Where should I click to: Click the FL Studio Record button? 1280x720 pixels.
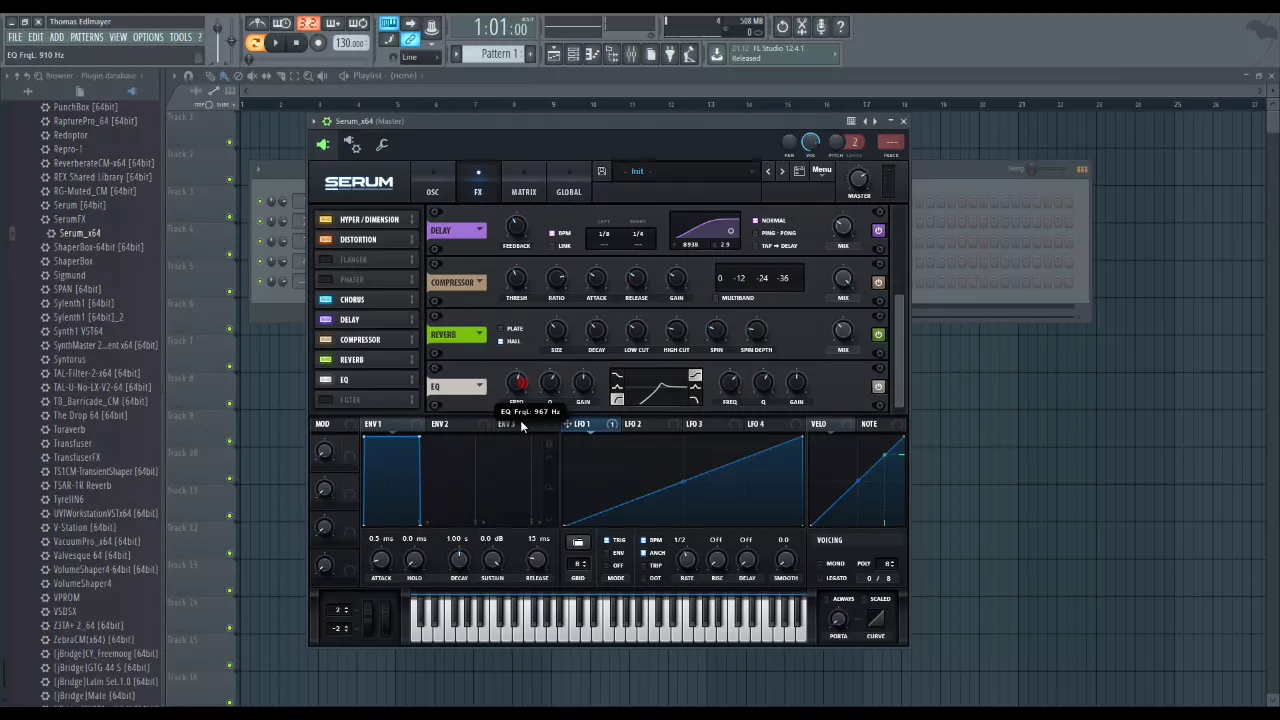[318, 43]
